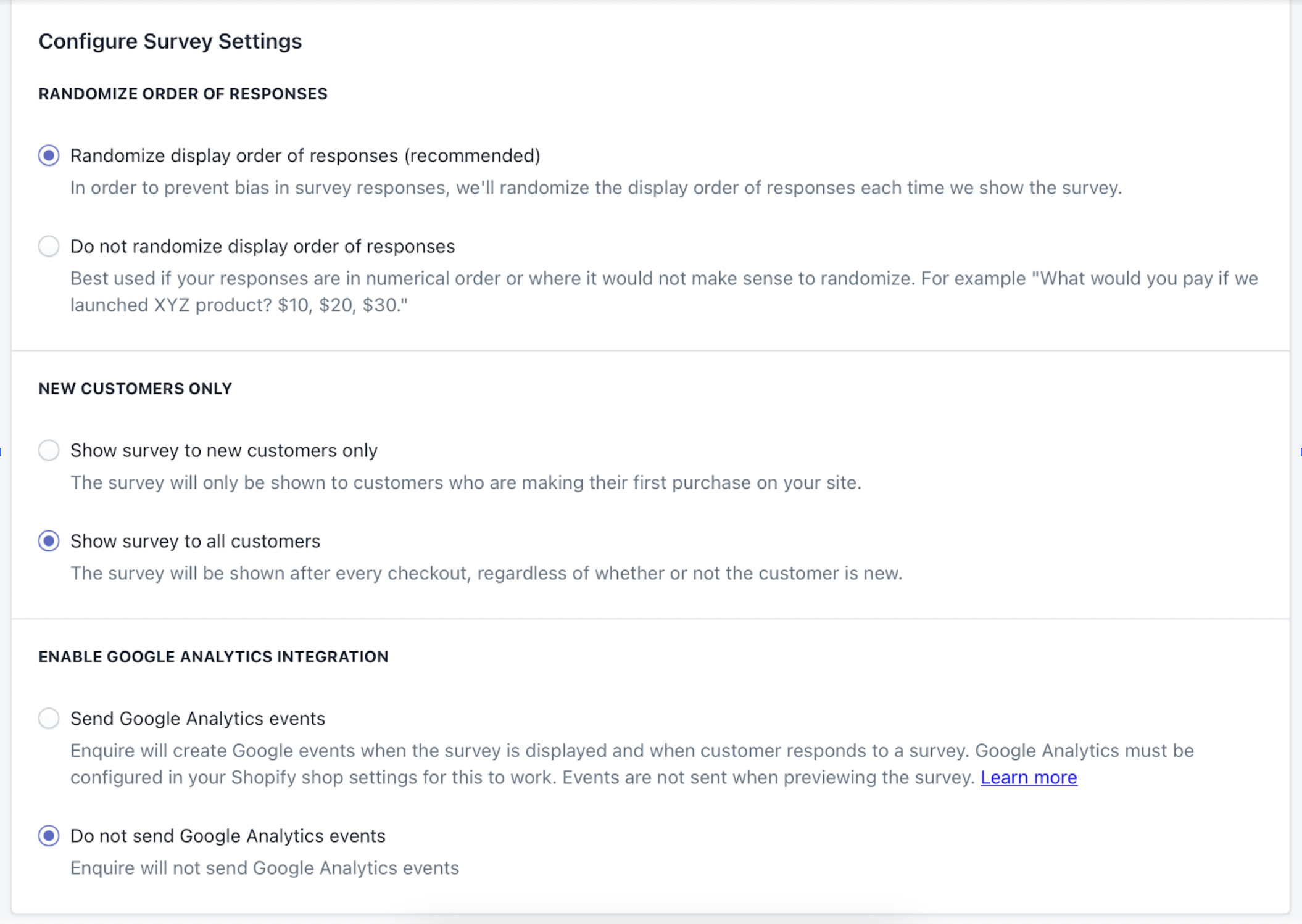Viewport: 1302px width, 924px height.
Task: Open the "Learn more" link
Action: pos(1028,777)
